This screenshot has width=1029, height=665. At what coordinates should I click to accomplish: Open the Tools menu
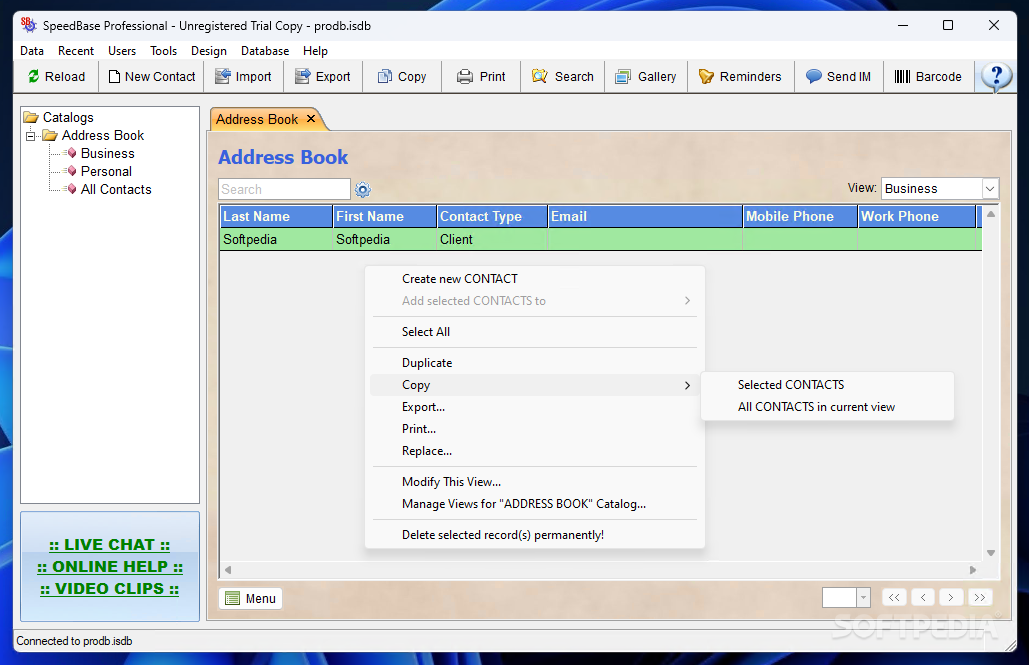[163, 51]
